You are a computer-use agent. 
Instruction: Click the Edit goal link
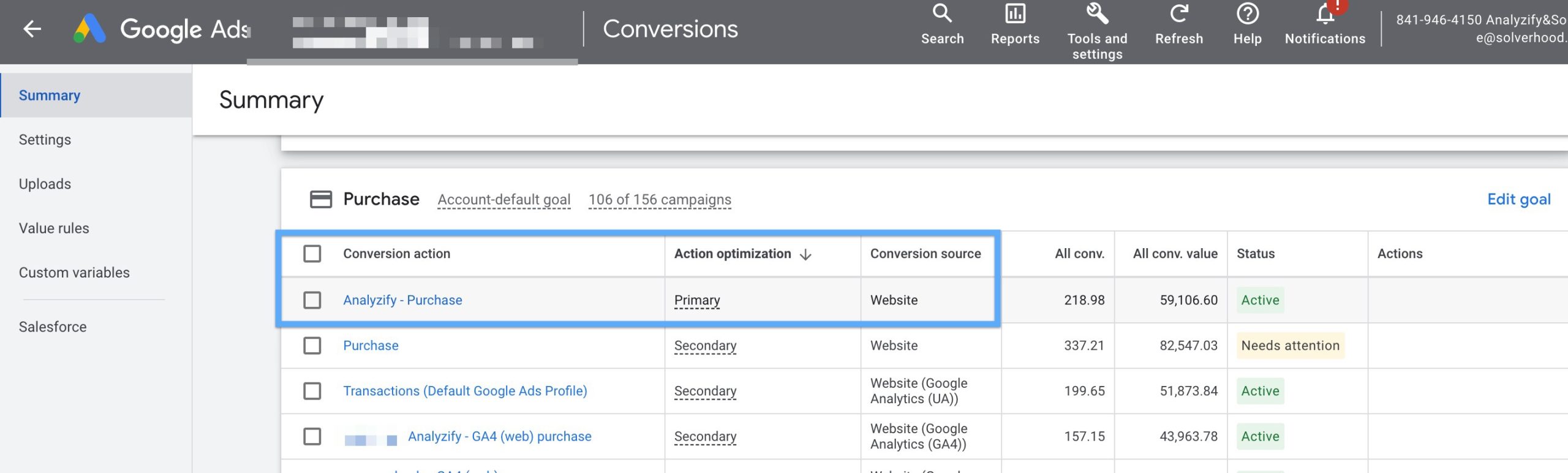click(1519, 199)
